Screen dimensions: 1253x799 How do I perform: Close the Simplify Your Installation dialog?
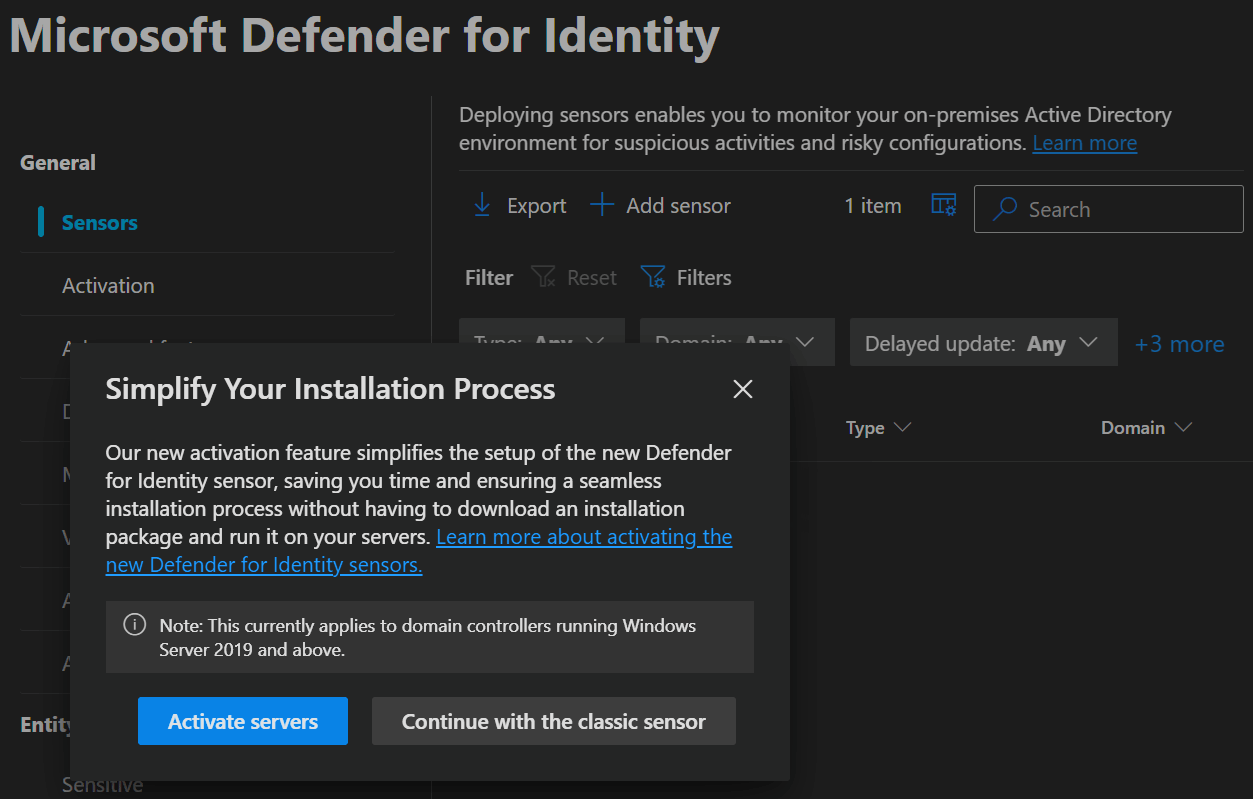click(742, 389)
